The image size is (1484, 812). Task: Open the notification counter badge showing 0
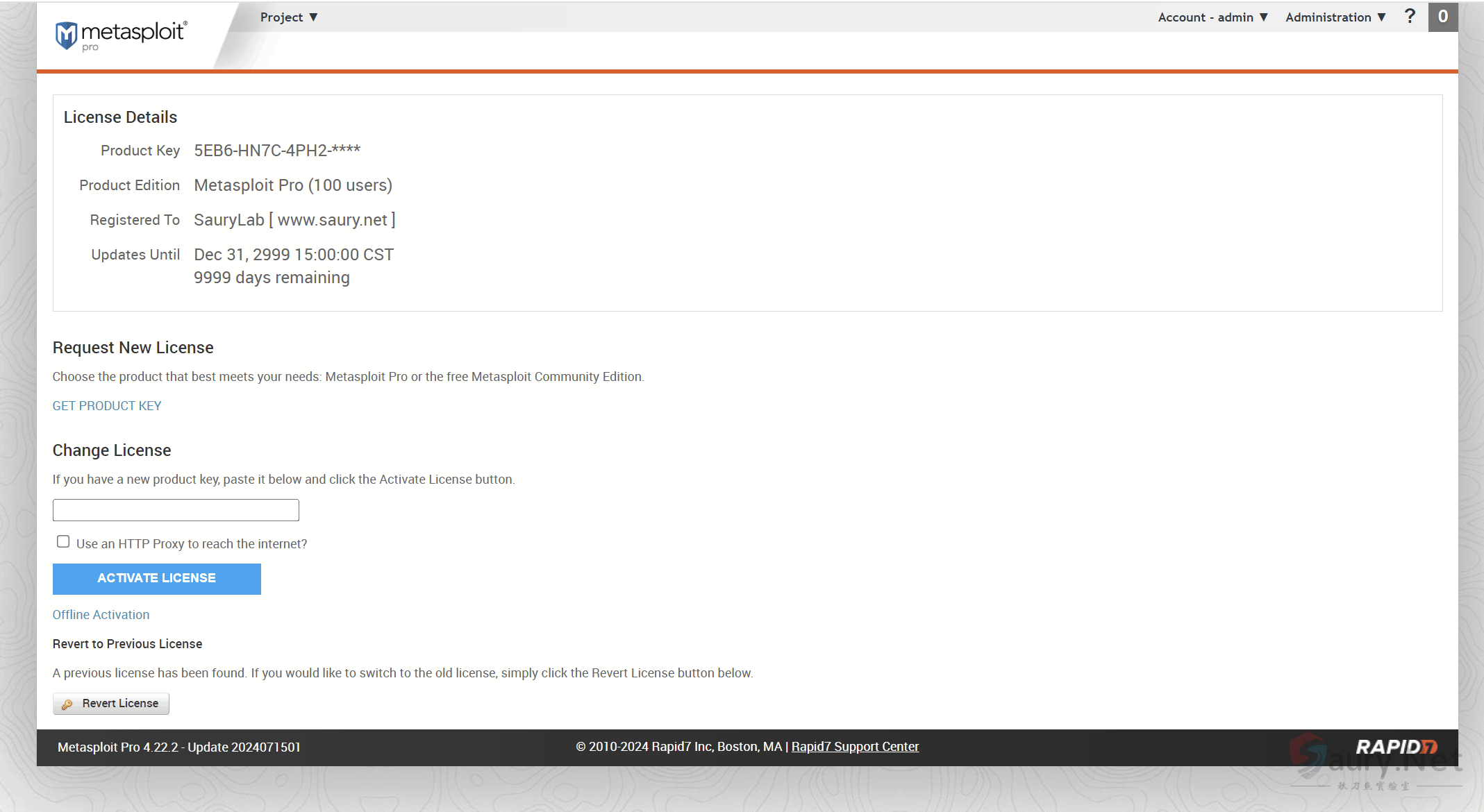click(x=1443, y=17)
